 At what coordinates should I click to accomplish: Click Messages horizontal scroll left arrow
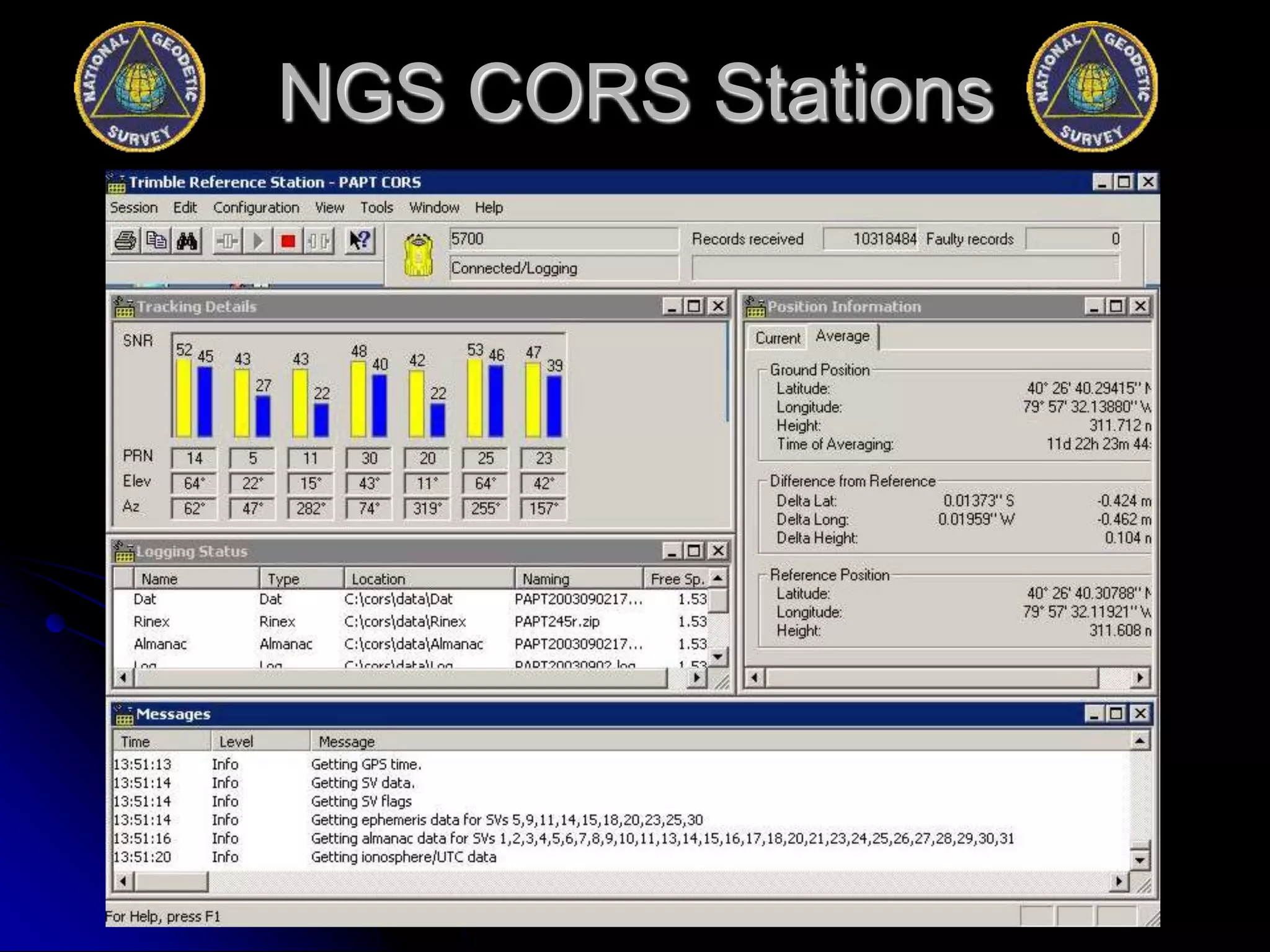tap(123, 881)
